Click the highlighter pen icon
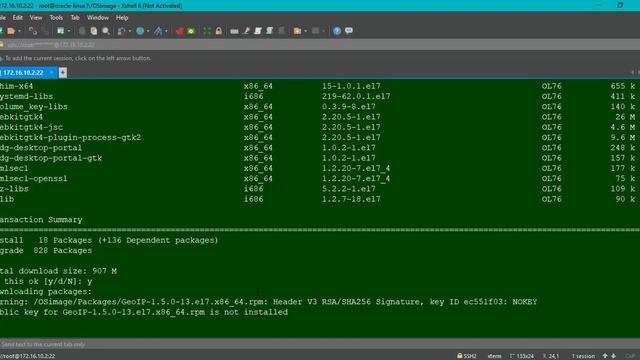 246,31
